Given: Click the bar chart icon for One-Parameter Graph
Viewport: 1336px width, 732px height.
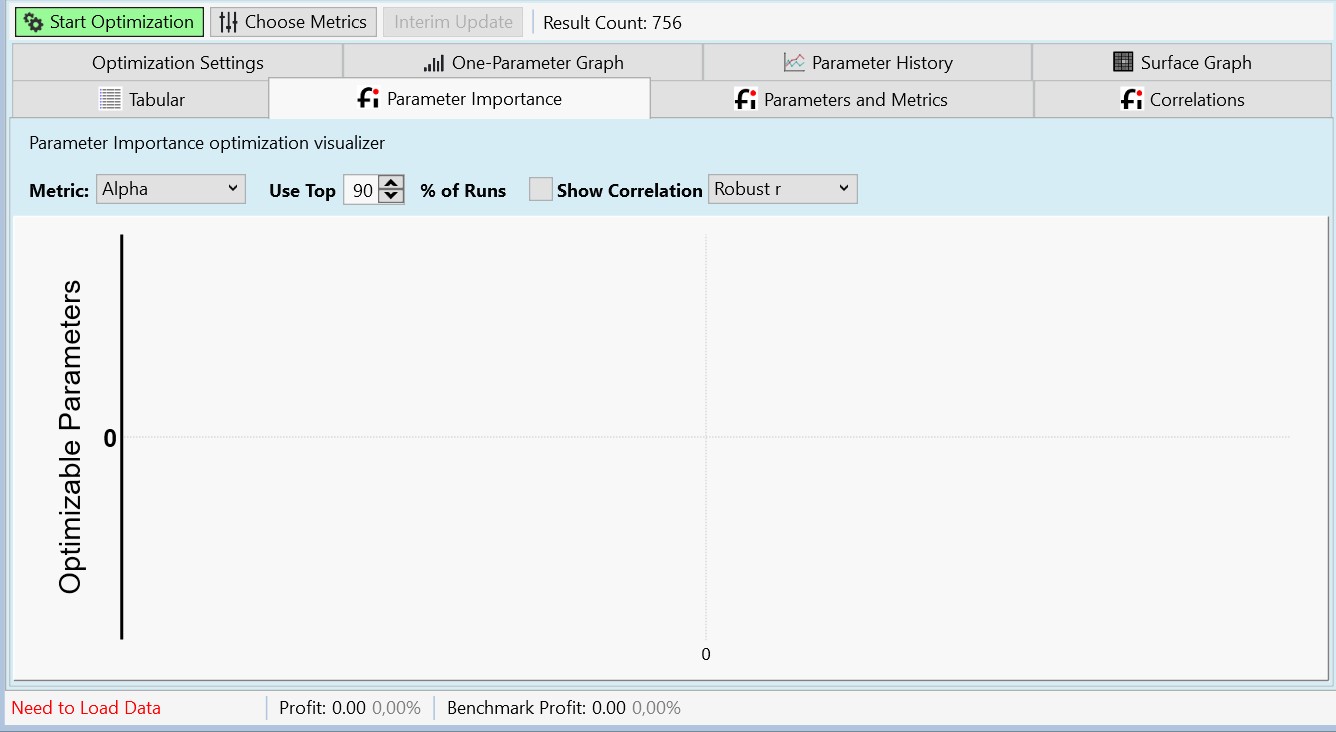Looking at the screenshot, I should 434,63.
